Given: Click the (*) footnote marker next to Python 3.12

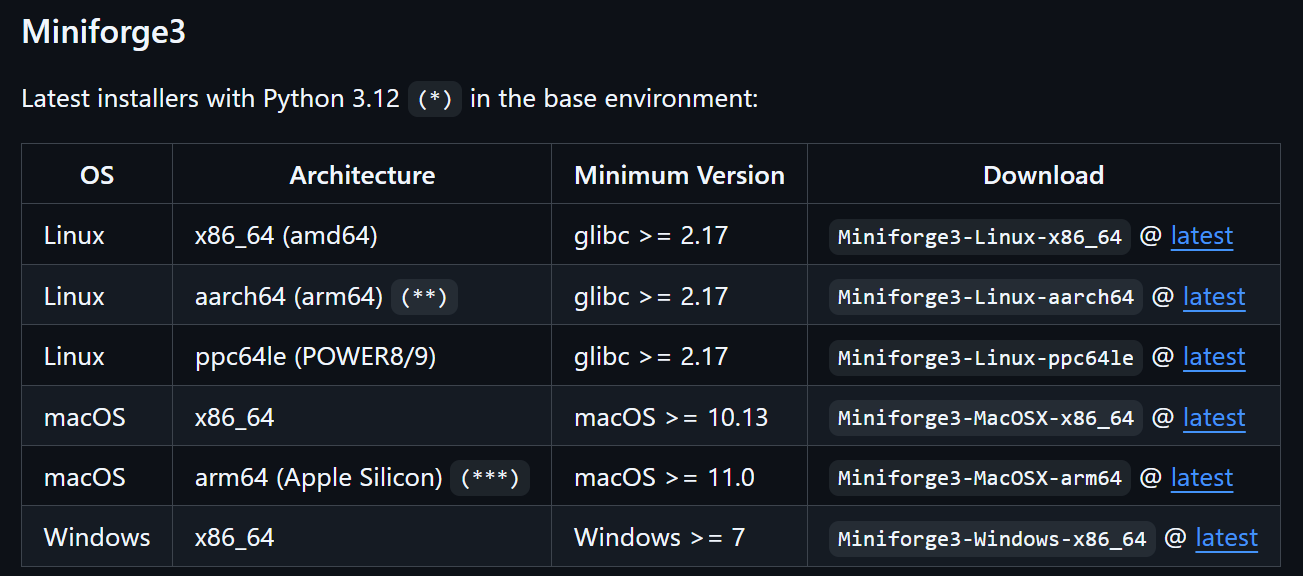Looking at the screenshot, I should point(434,99).
